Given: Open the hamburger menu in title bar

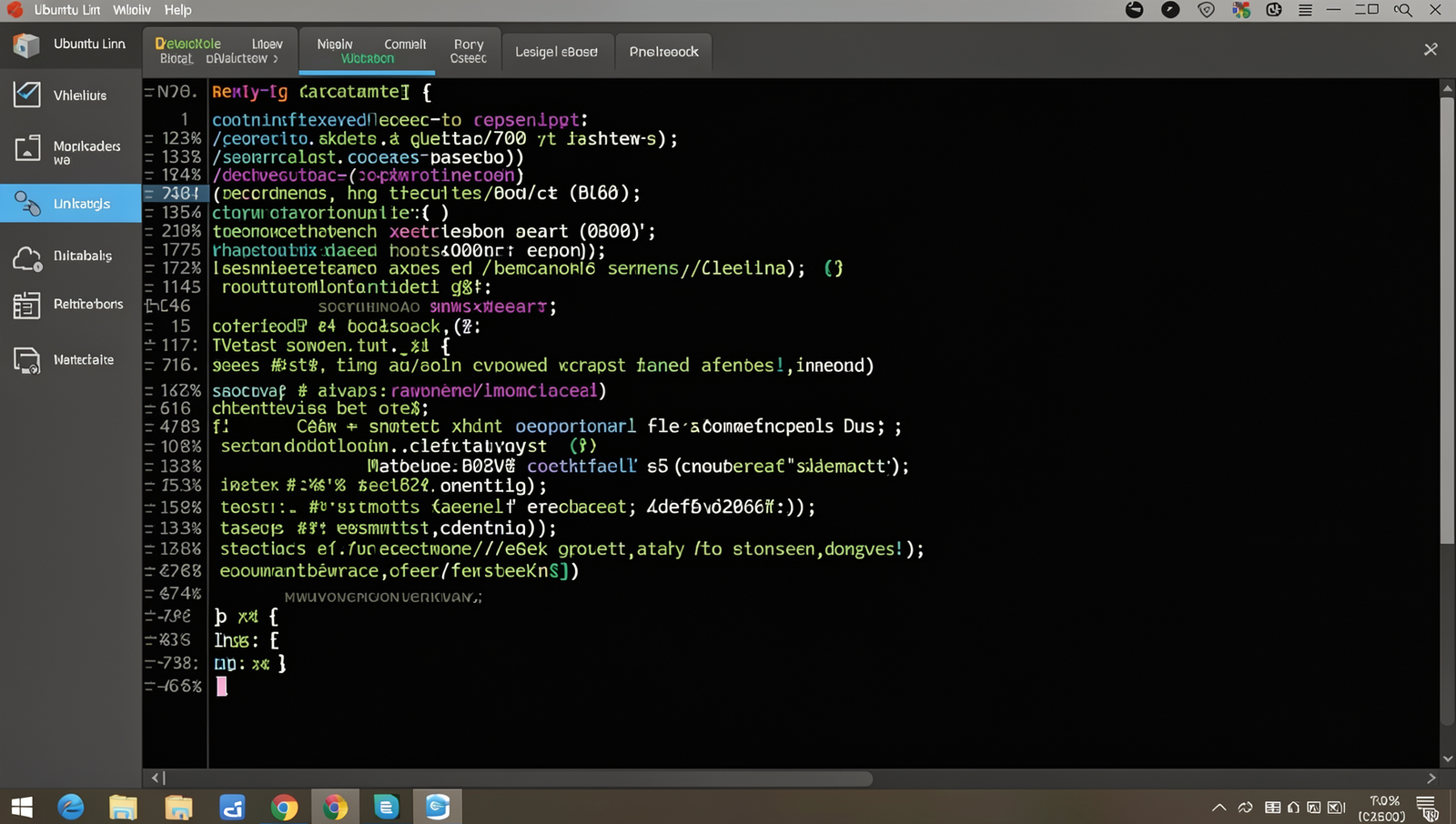Looking at the screenshot, I should point(1305,10).
